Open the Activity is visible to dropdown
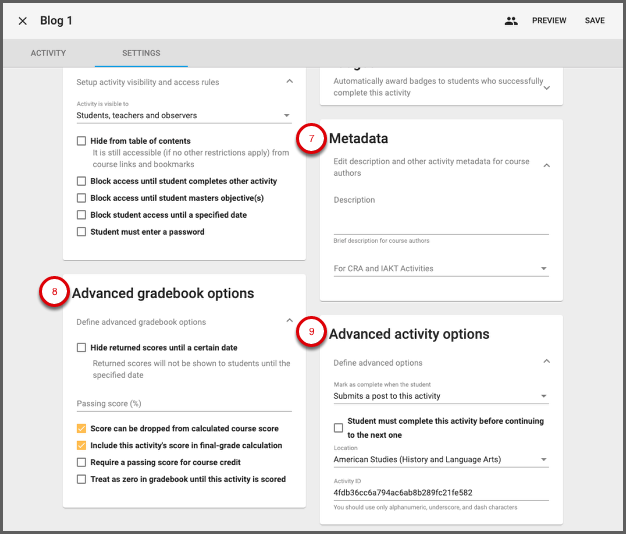 (184, 115)
